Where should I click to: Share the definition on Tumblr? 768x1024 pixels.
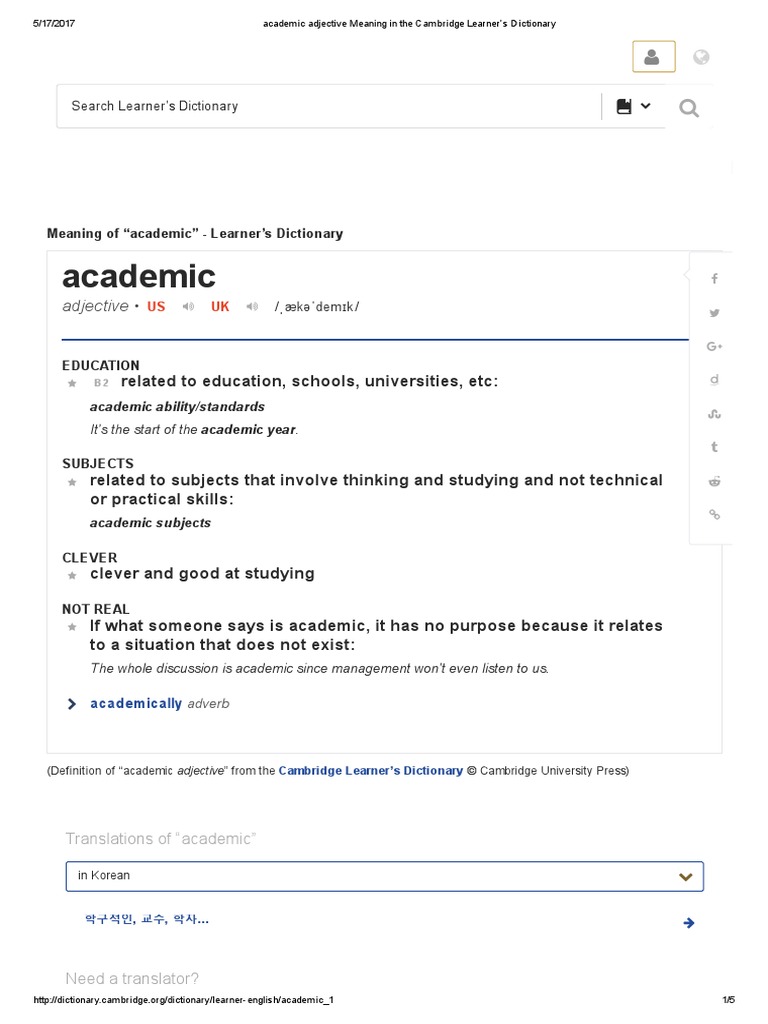pyautogui.click(x=714, y=447)
